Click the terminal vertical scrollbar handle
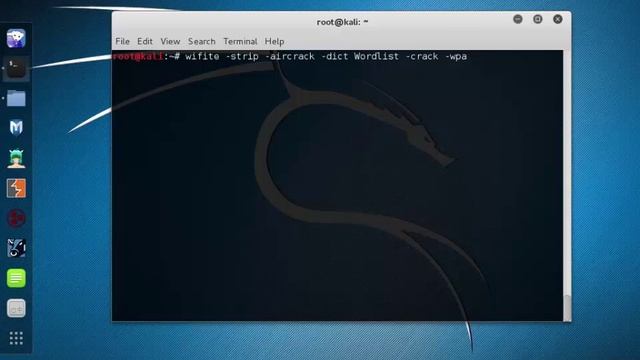The image size is (640, 360). pyautogui.click(x=567, y=308)
